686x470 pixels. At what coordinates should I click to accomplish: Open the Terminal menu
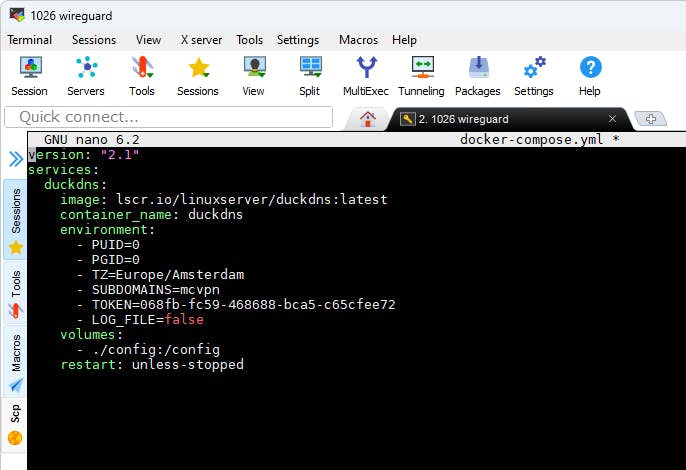click(x=30, y=40)
